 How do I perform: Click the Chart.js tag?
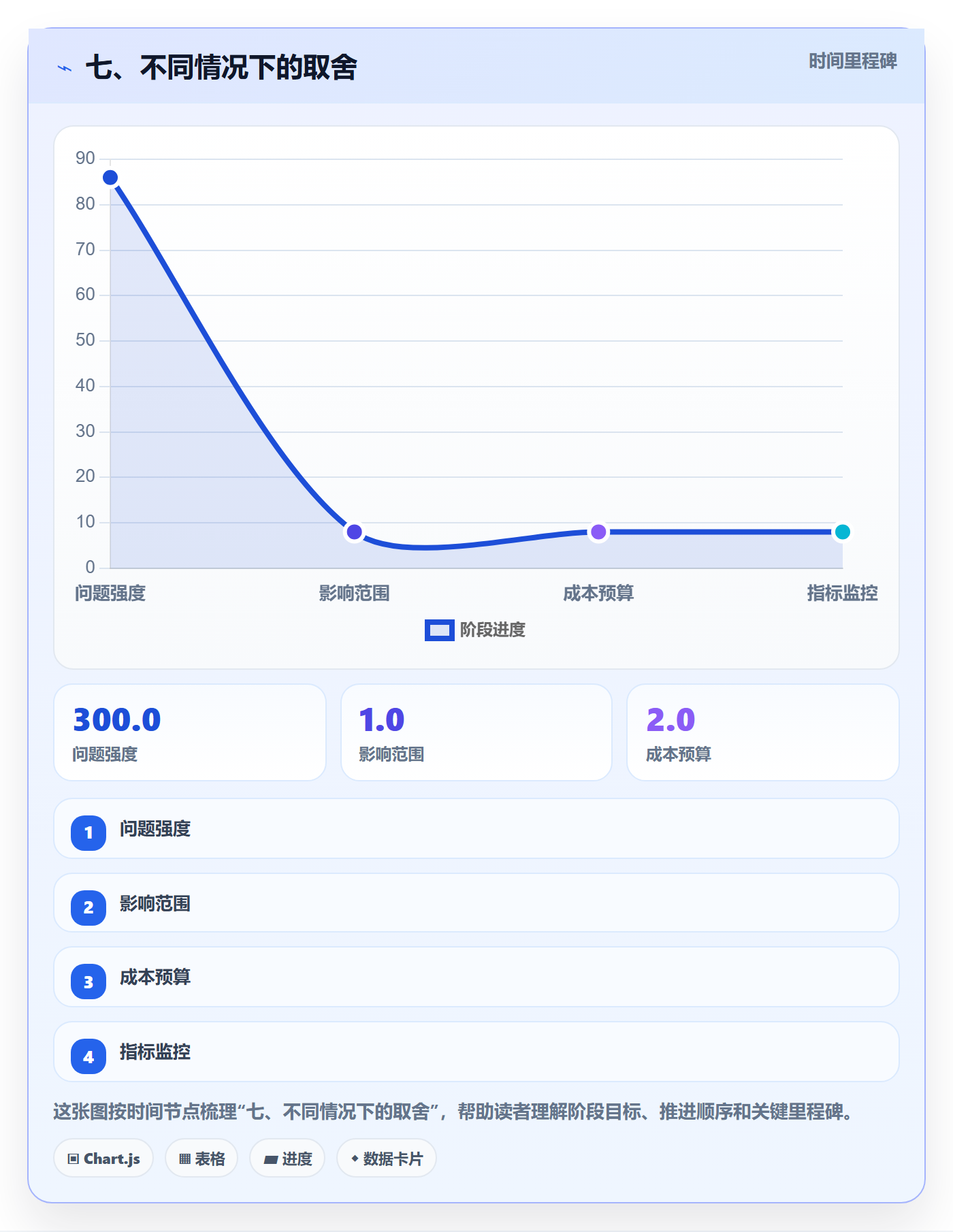(103, 1158)
